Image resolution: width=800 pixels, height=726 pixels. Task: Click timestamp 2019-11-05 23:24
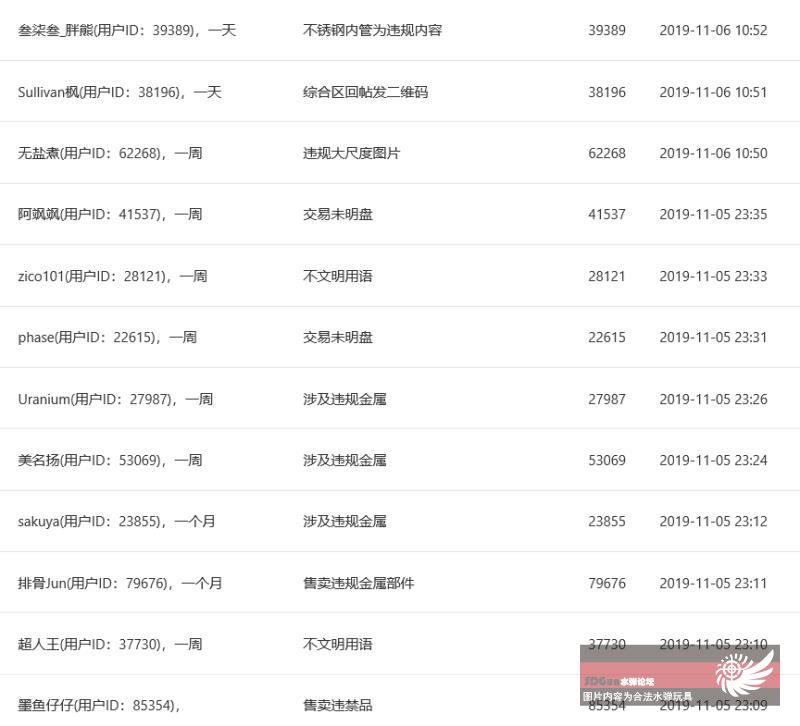click(713, 460)
